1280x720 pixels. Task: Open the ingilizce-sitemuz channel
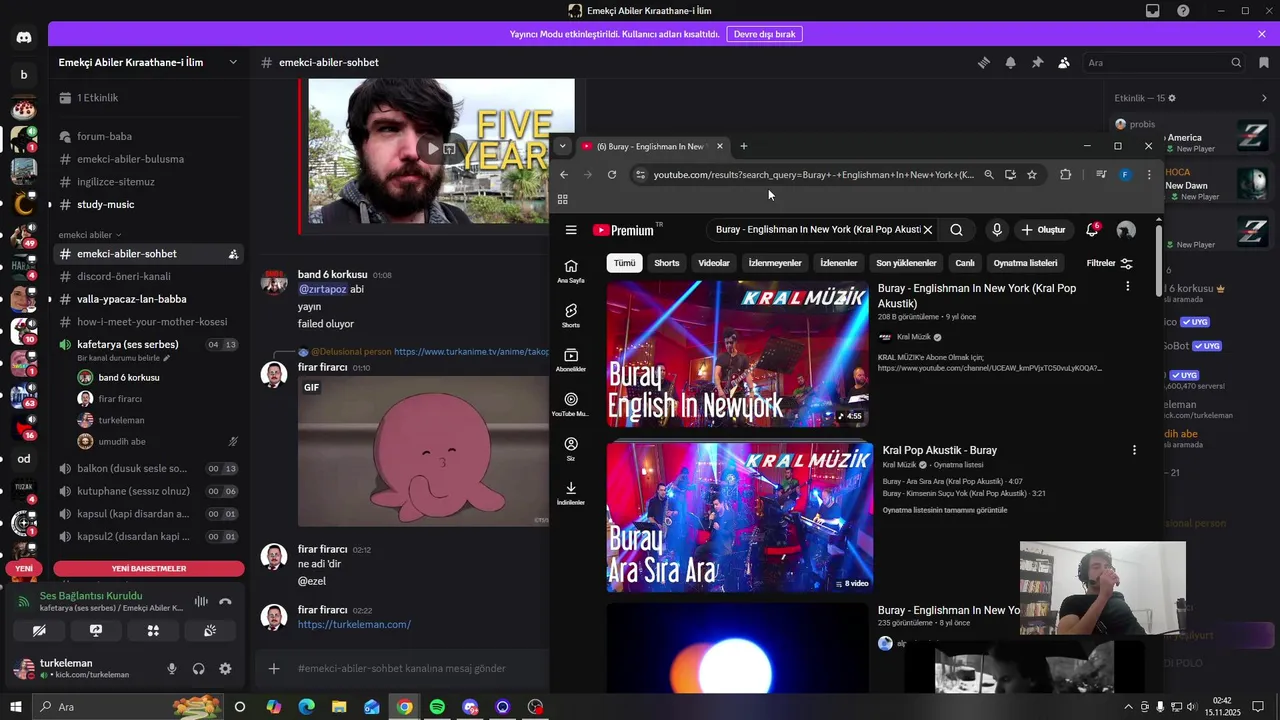coord(150,182)
